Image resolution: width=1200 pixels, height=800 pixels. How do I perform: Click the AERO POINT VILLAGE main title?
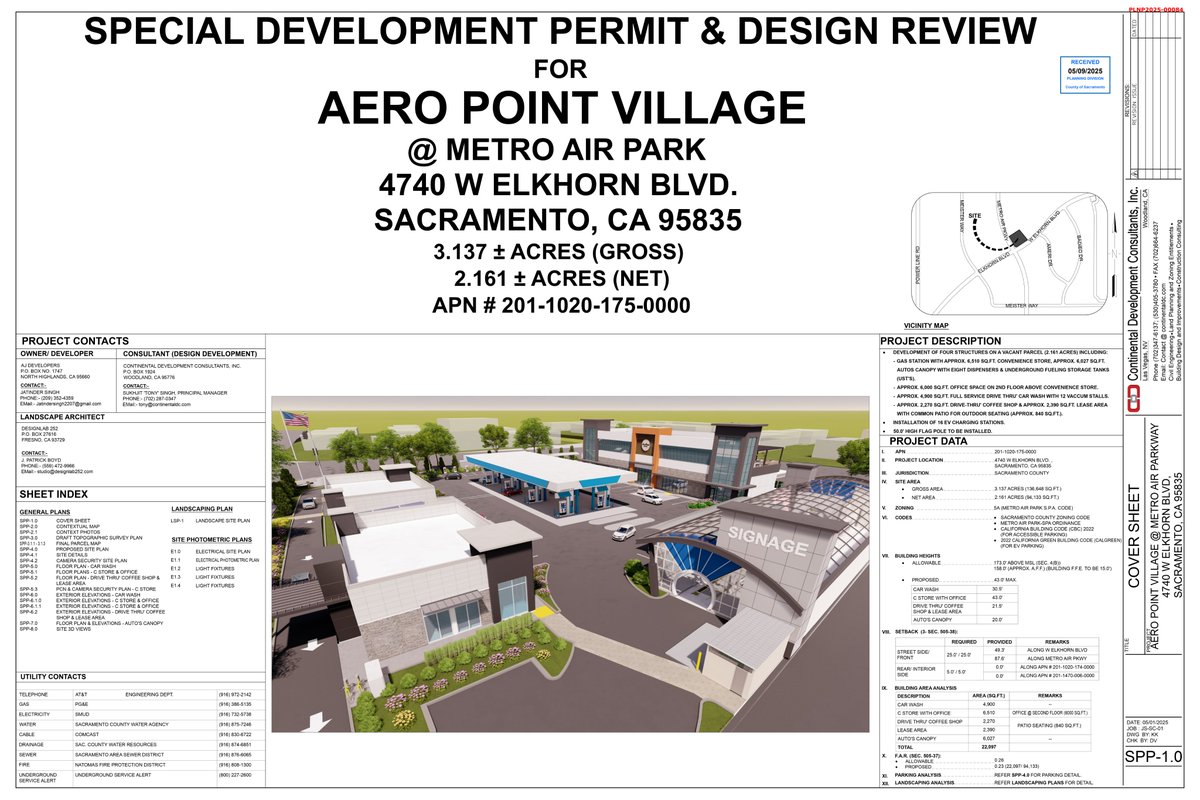pyautogui.click(x=561, y=108)
